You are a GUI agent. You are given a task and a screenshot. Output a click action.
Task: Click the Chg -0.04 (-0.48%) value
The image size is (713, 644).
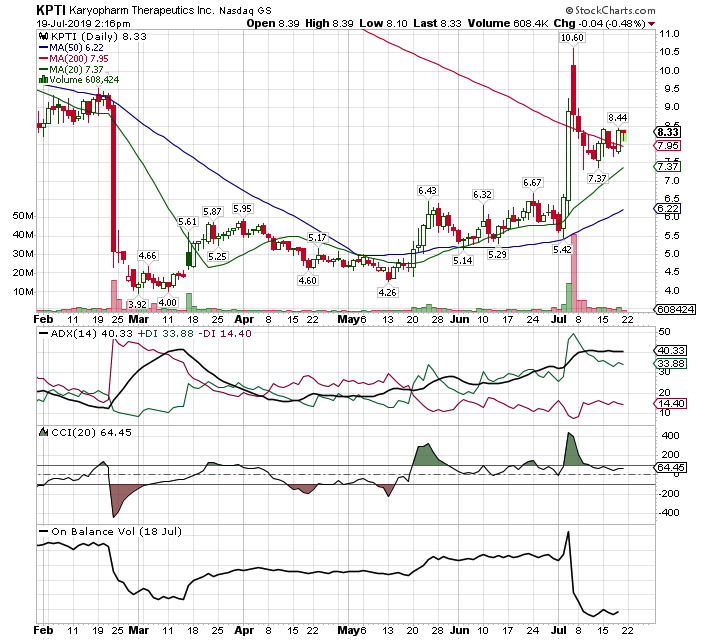coord(599,24)
